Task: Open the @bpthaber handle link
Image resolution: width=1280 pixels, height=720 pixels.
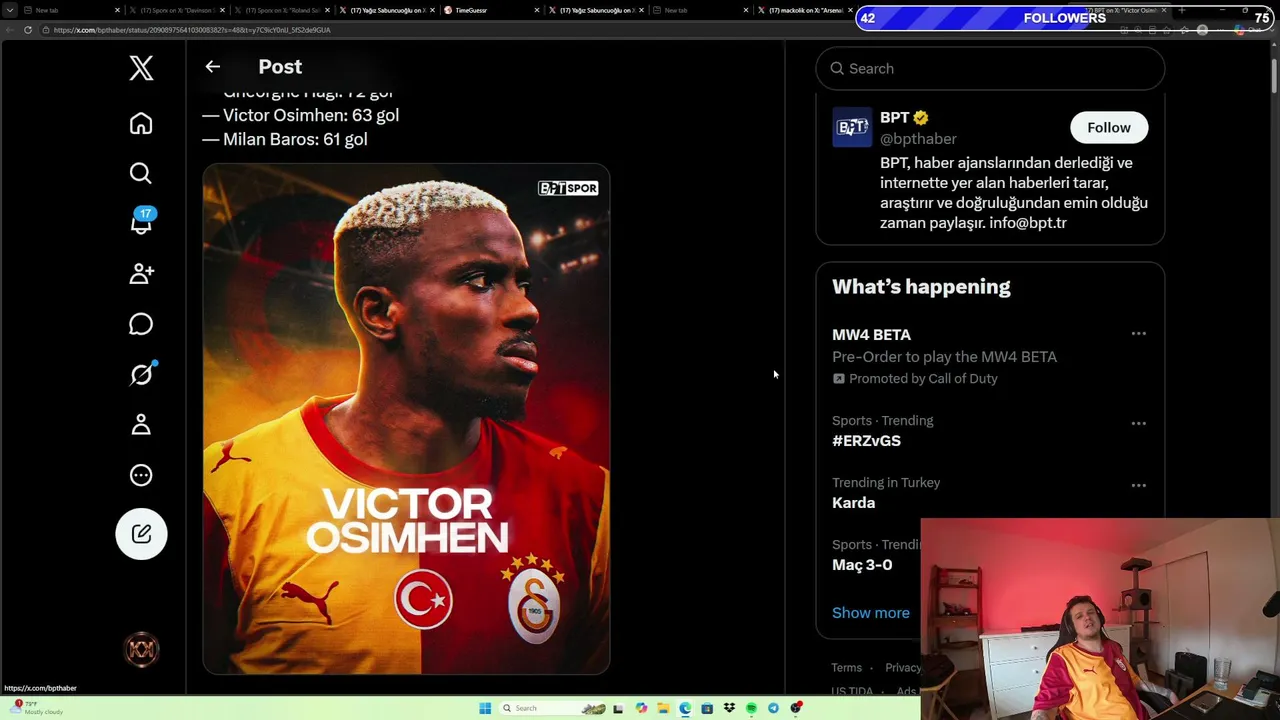Action: 918,139
